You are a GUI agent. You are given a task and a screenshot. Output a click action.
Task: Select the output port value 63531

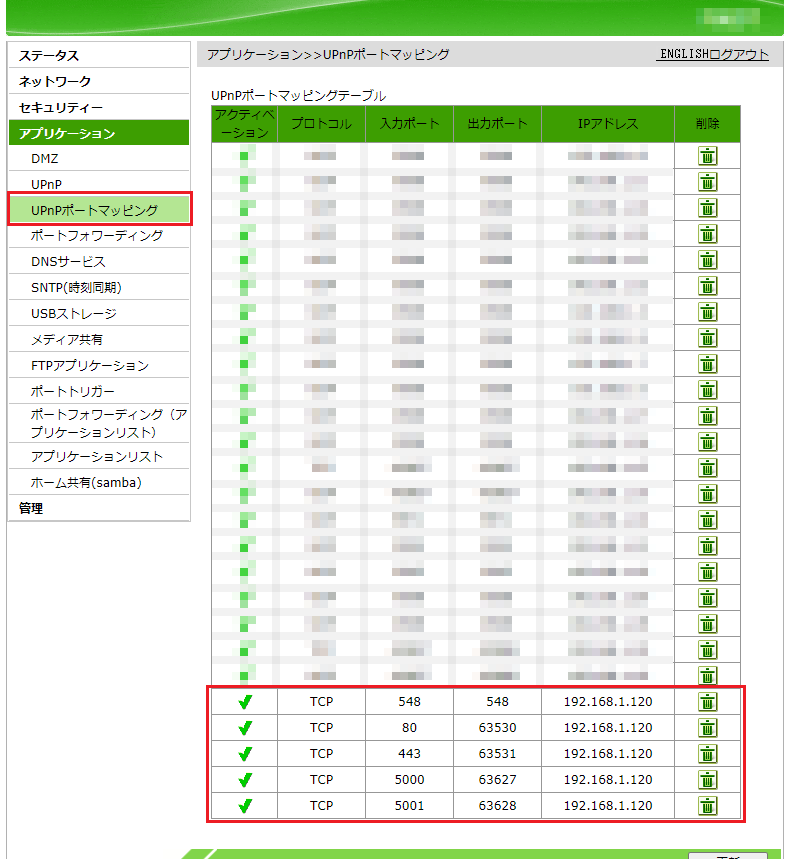[497, 754]
